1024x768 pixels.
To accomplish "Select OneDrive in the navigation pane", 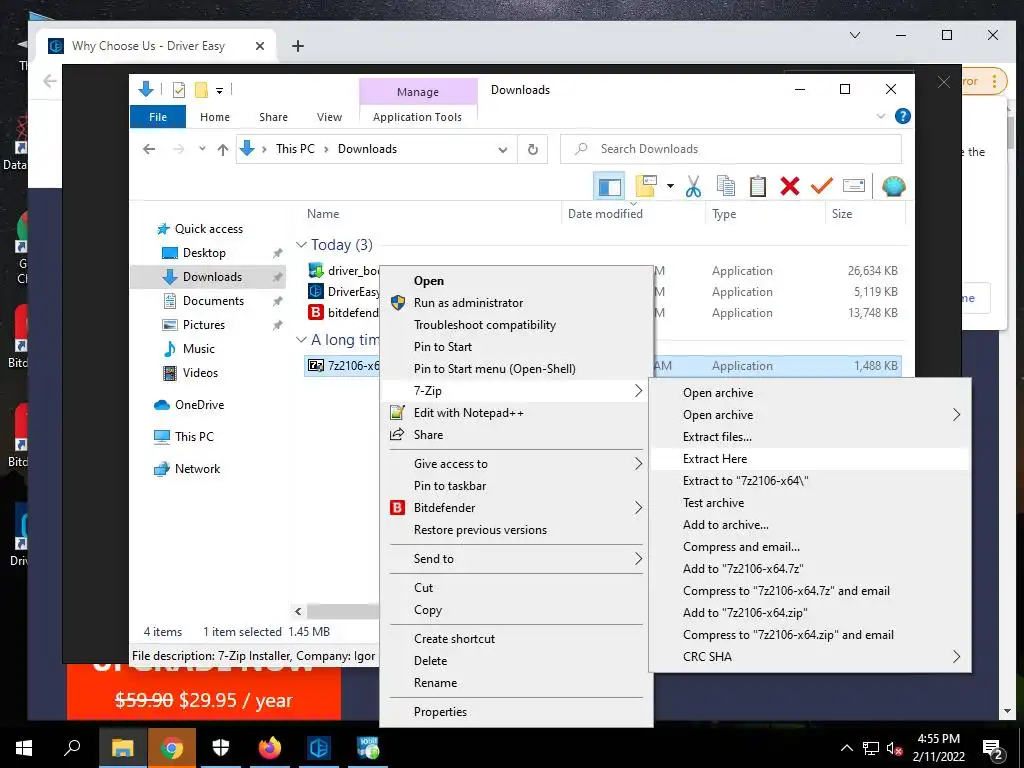I will [x=199, y=405].
